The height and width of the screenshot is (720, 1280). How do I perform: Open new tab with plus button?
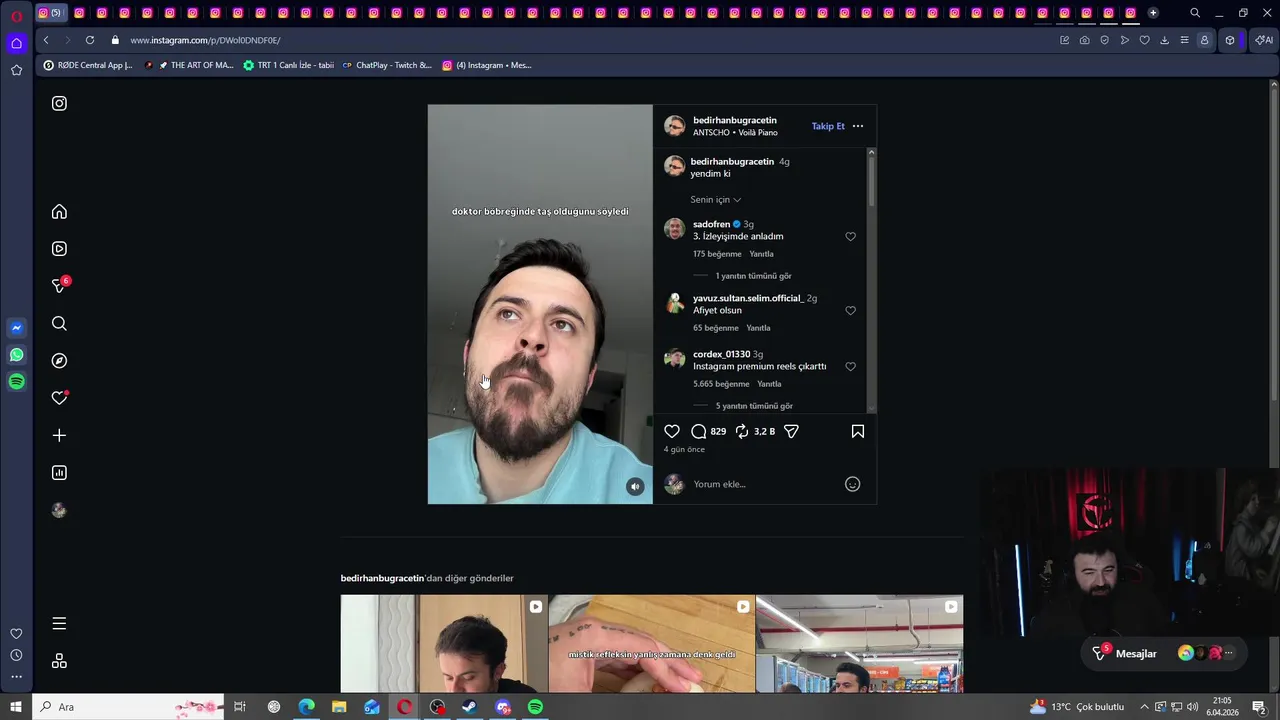coord(1153,13)
